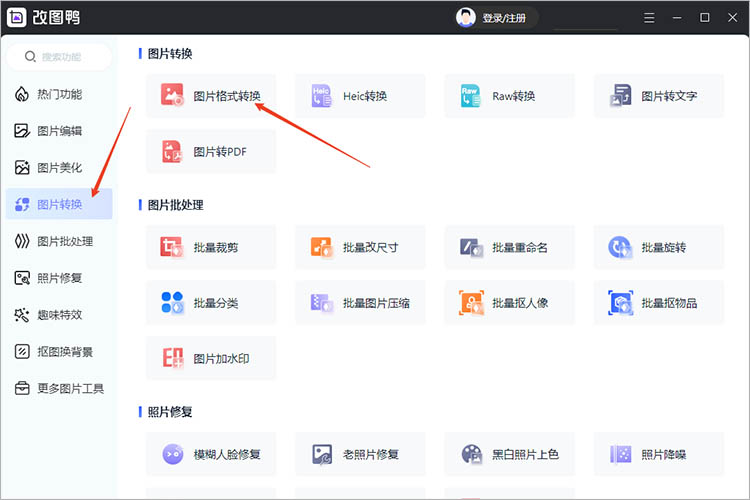
Task: Go to 照片修复 sidebar item
Action: (x=59, y=278)
